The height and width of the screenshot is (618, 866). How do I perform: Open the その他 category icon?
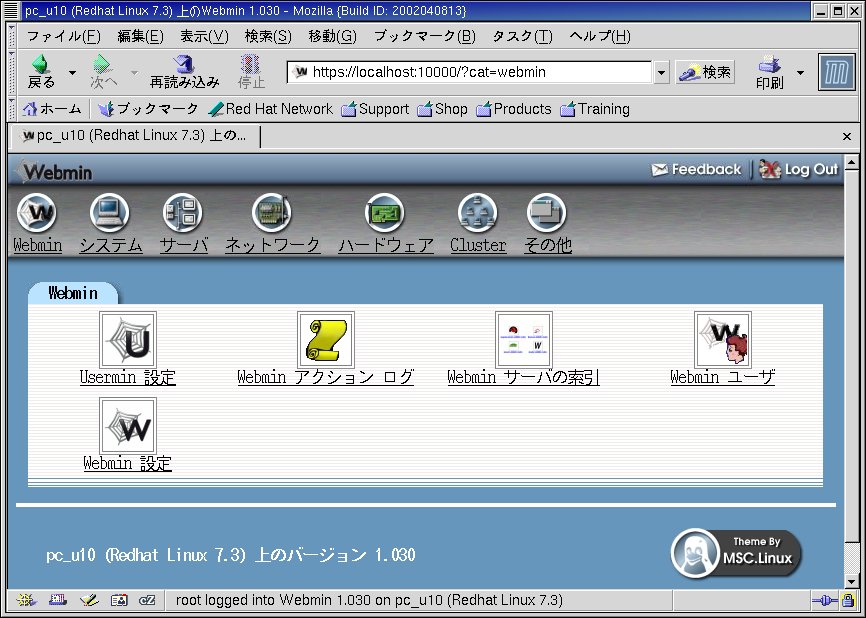(547, 213)
